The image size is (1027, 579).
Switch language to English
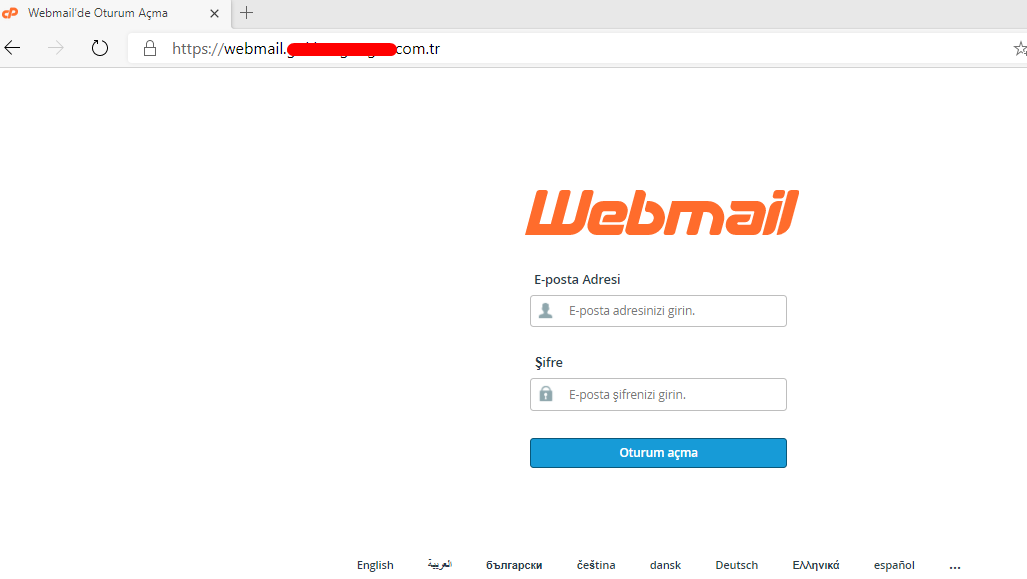375,565
